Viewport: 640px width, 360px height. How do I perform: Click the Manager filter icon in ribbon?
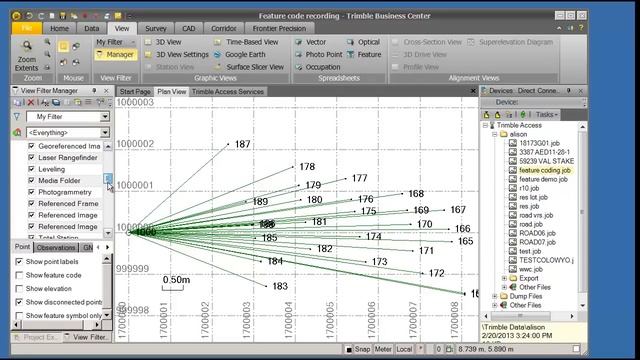tap(100, 54)
